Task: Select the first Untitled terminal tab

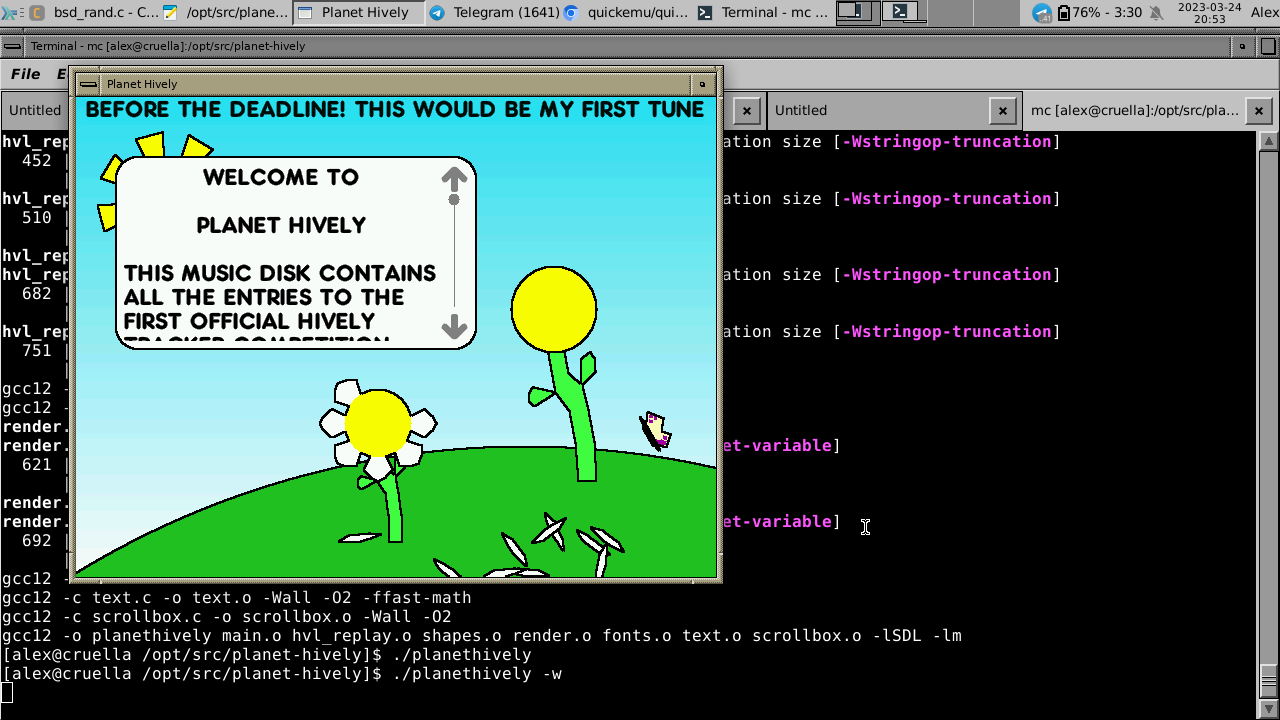Action: (x=35, y=110)
